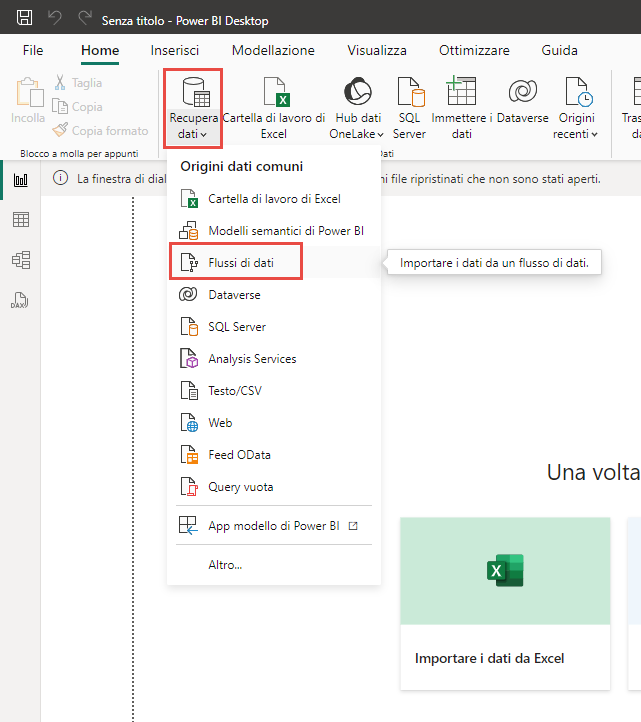Screen dimensions: 641x722
Task: Click the App modello di Power BI icon
Action: coord(188,525)
